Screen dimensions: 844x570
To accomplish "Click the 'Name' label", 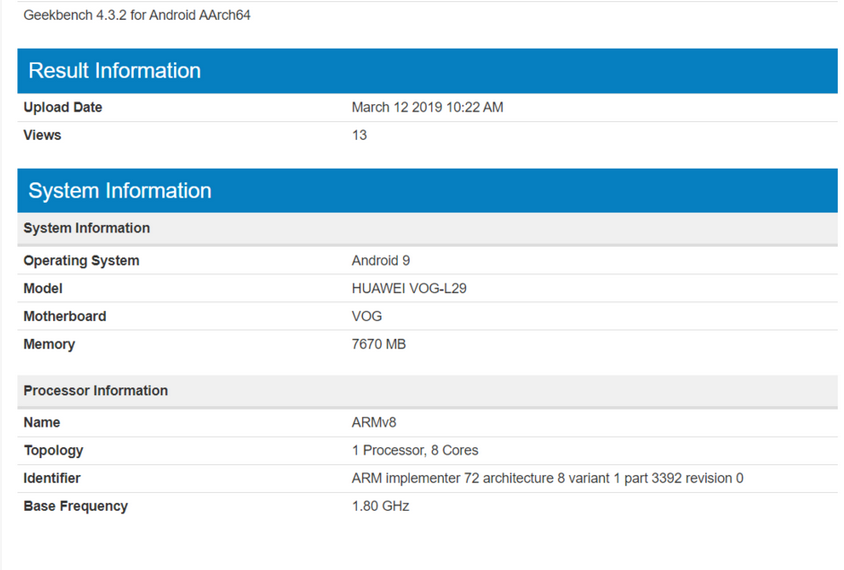I will click(x=41, y=423).
